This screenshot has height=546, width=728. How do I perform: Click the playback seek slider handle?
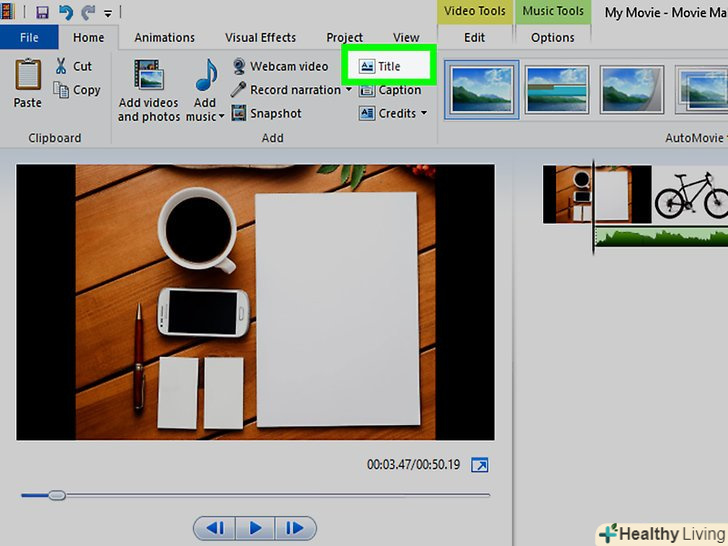[x=57, y=495]
